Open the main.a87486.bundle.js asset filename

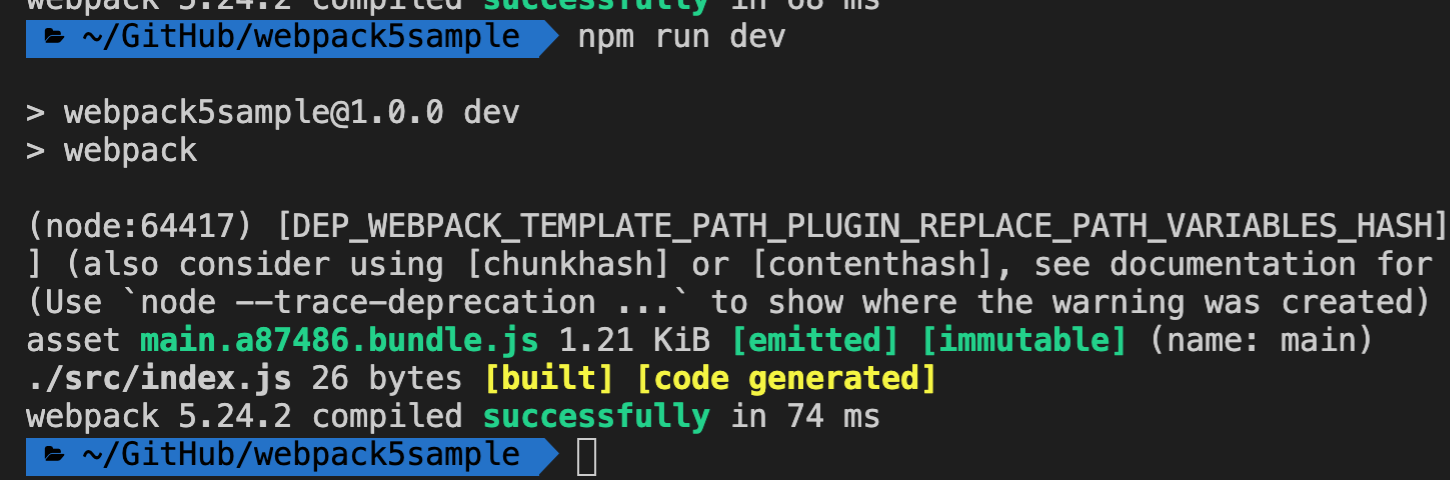coord(339,341)
